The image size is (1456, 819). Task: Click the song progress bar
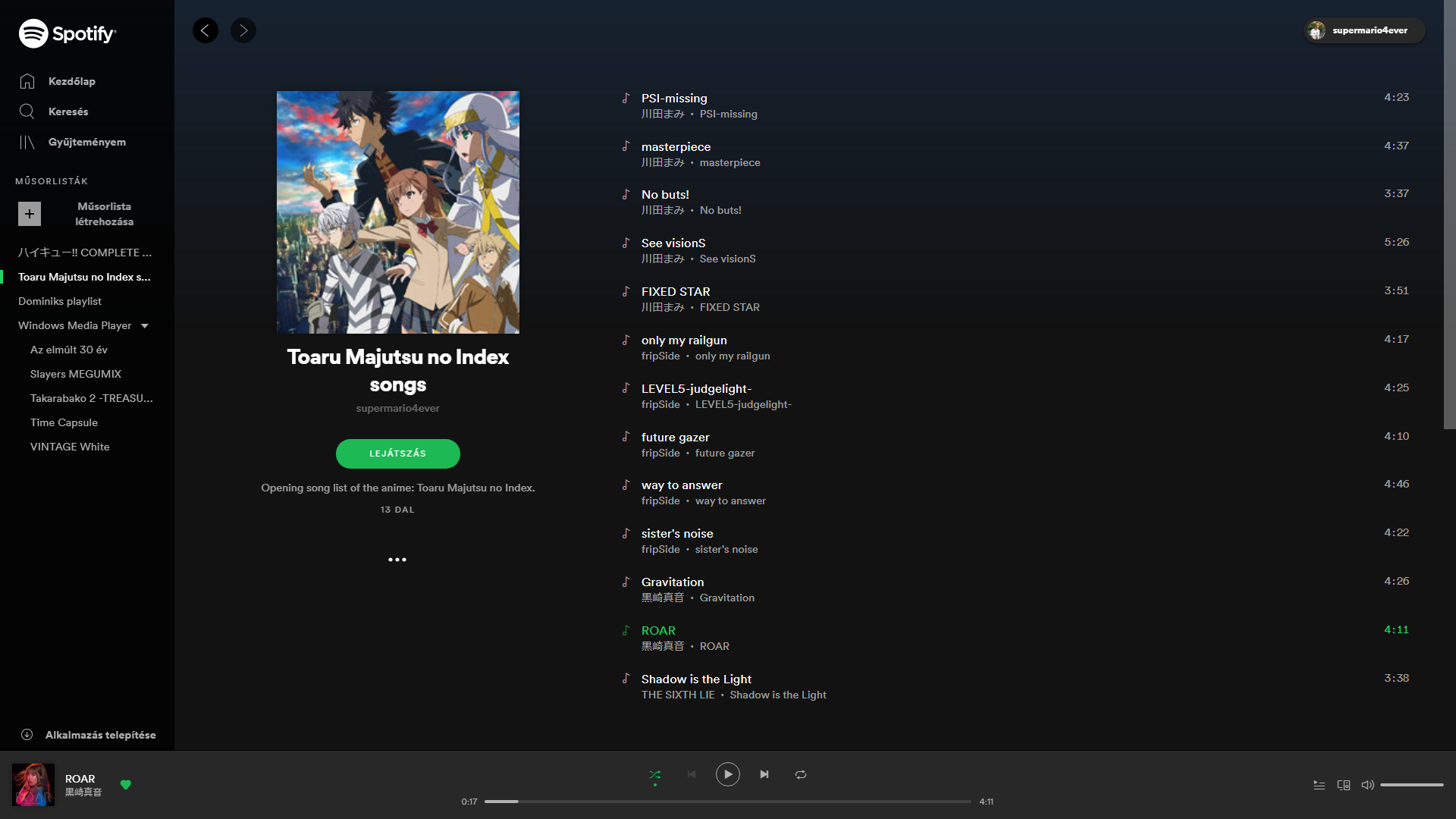[727, 802]
